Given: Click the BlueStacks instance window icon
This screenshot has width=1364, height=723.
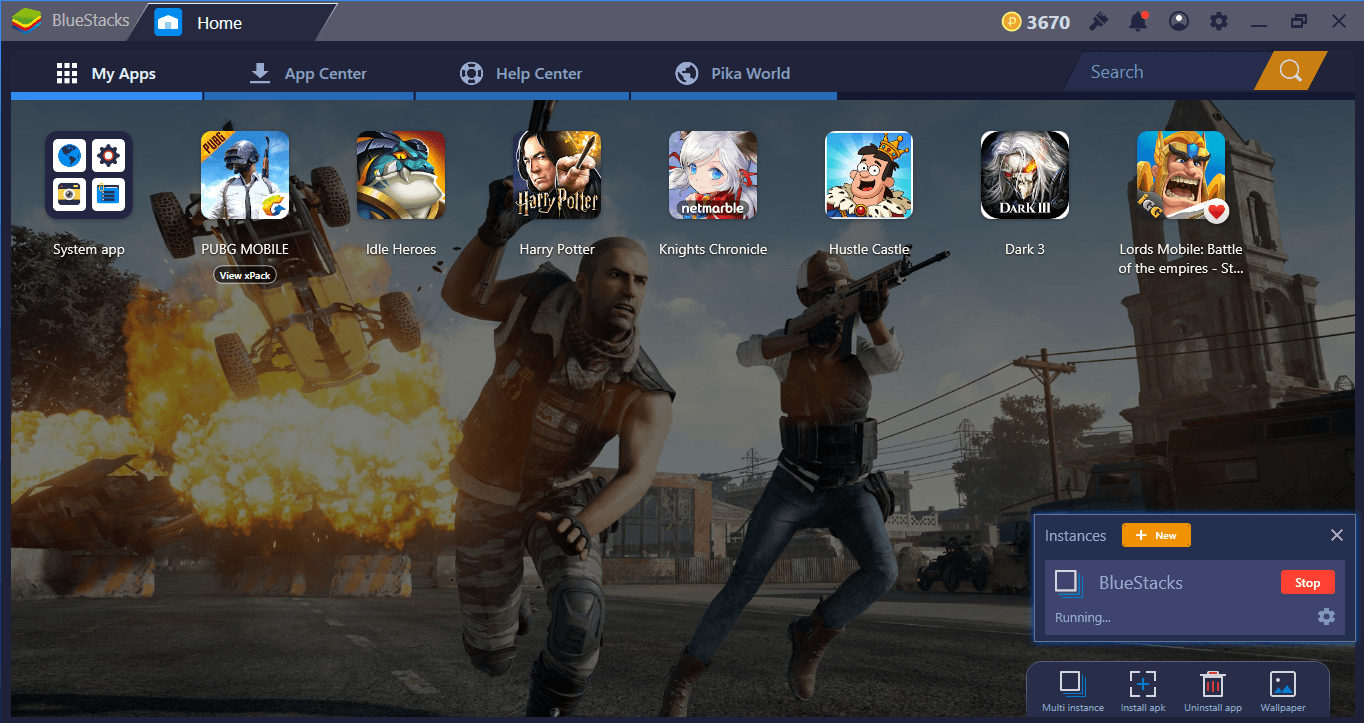Looking at the screenshot, I should click(x=1067, y=582).
